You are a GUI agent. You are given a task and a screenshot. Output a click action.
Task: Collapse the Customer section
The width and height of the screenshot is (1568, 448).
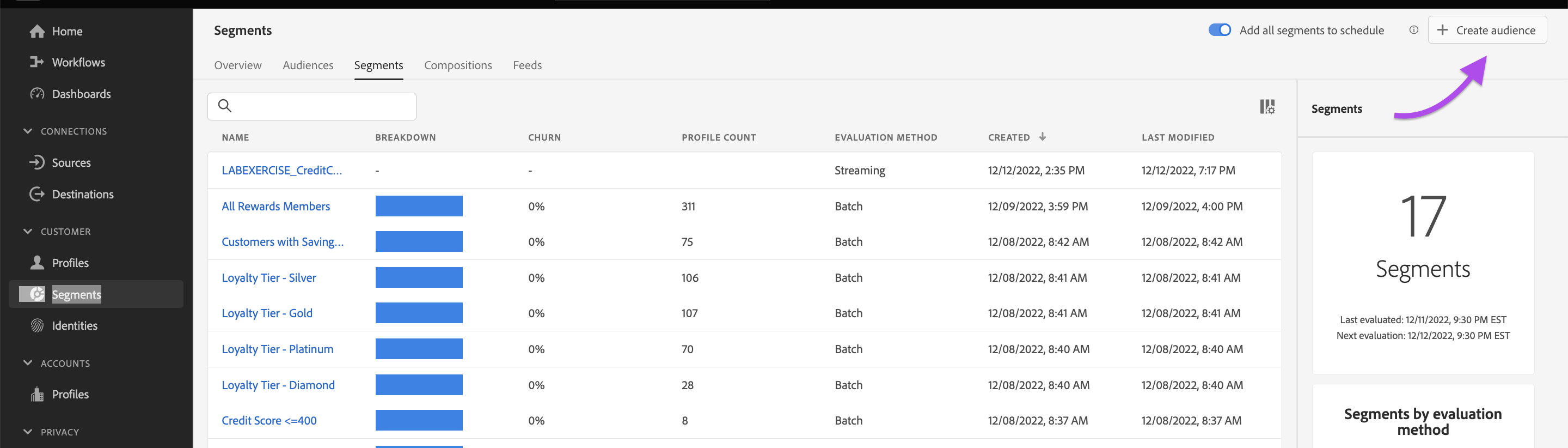[x=27, y=232]
